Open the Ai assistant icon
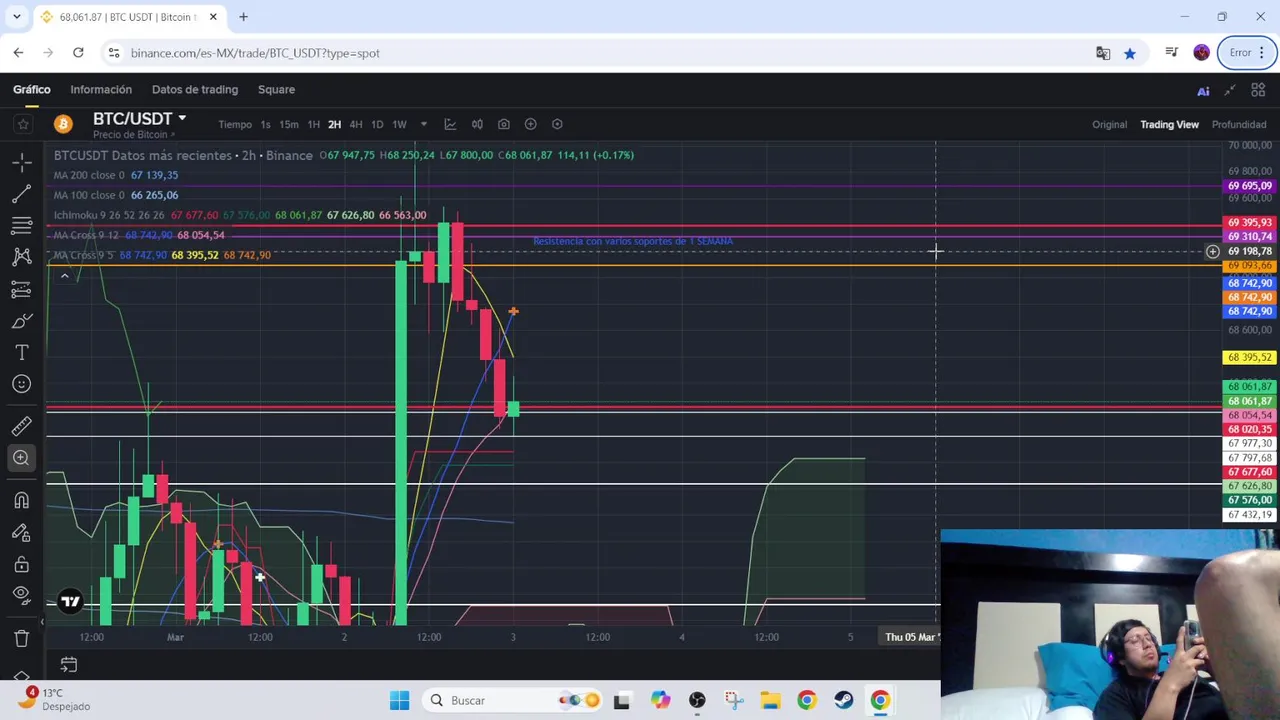 1203,91
